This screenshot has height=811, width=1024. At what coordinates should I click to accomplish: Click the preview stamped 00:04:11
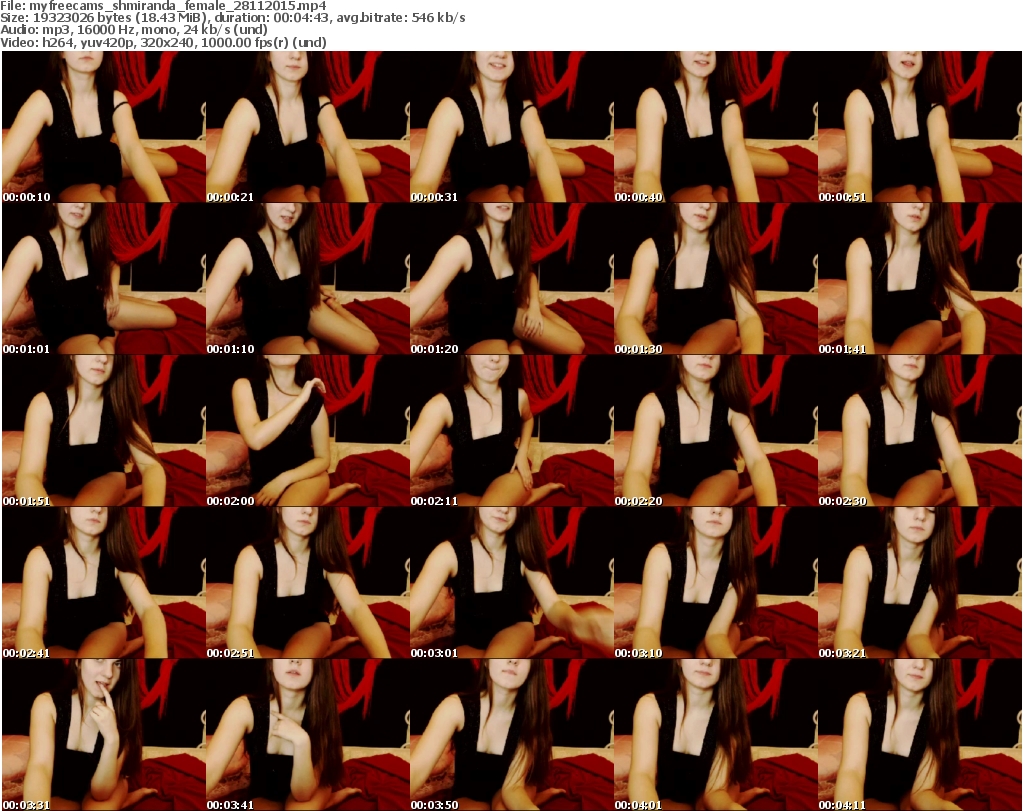tap(920, 735)
